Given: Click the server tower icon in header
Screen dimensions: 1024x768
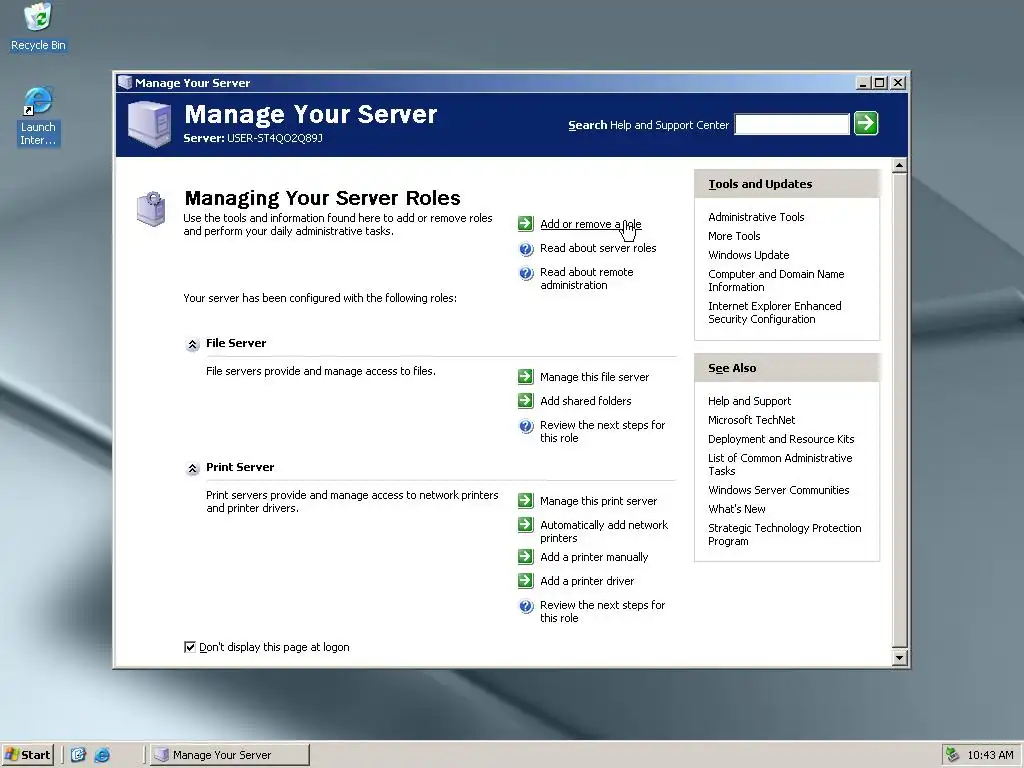Looking at the screenshot, I should pyautogui.click(x=150, y=124).
